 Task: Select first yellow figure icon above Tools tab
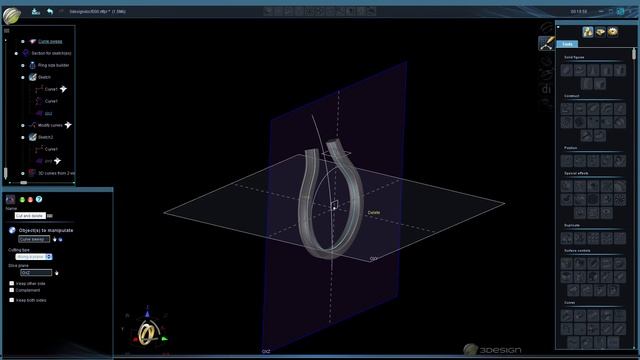pyautogui.click(x=588, y=32)
